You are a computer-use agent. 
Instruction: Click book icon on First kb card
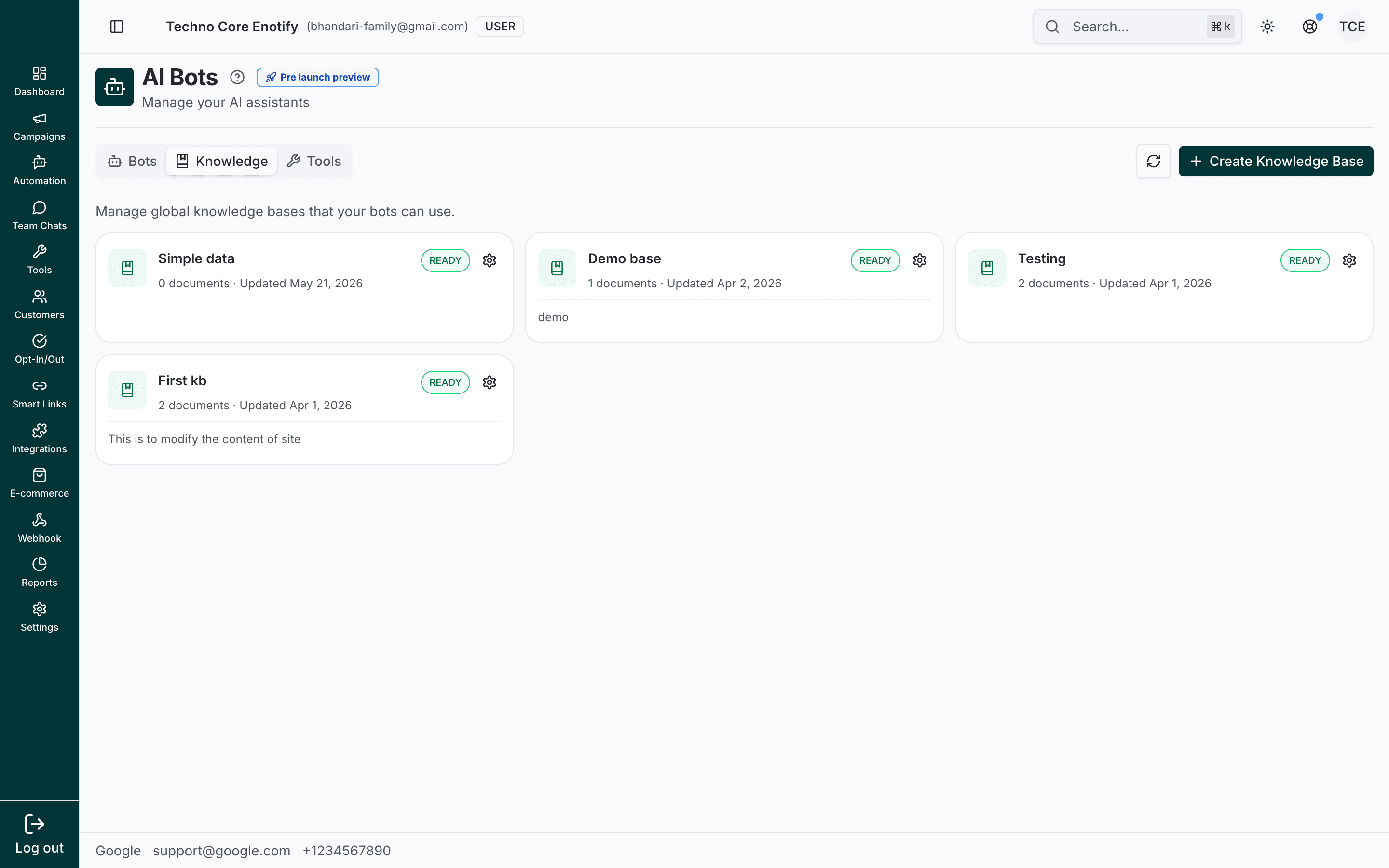pos(127,391)
